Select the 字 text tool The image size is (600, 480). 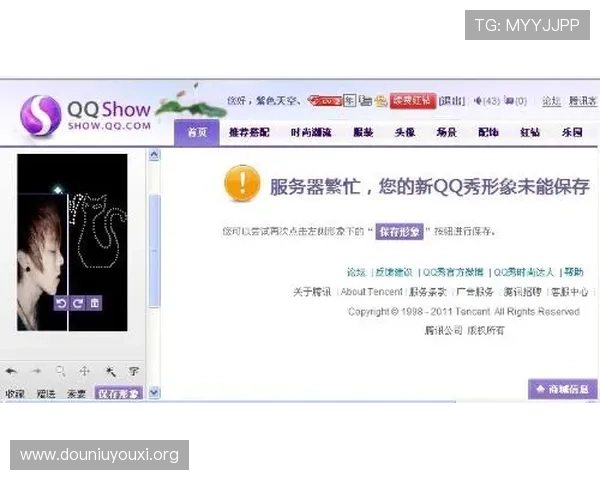click(x=134, y=371)
